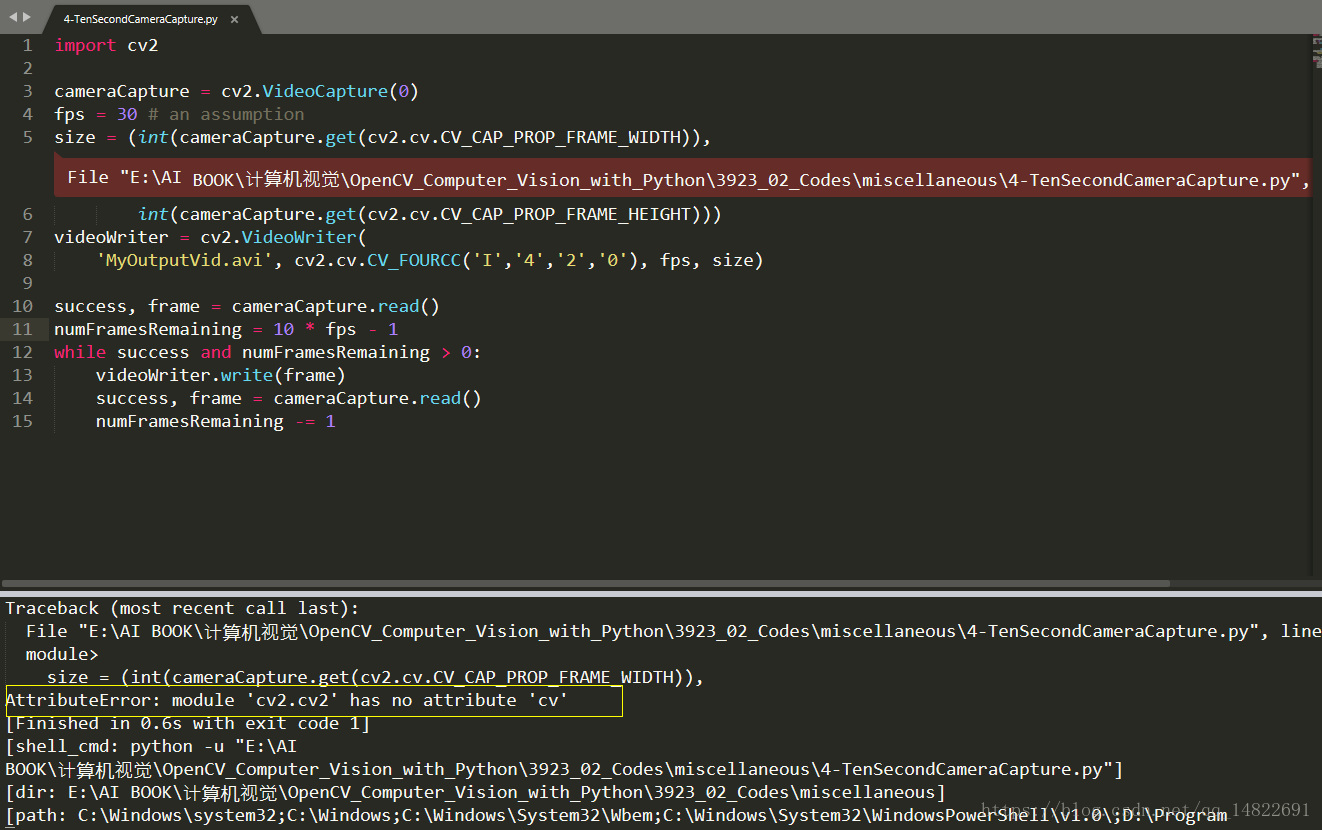The height and width of the screenshot is (830, 1322).
Task: Click the 'while' keyword on line 12
Action: tap(80, 352)
